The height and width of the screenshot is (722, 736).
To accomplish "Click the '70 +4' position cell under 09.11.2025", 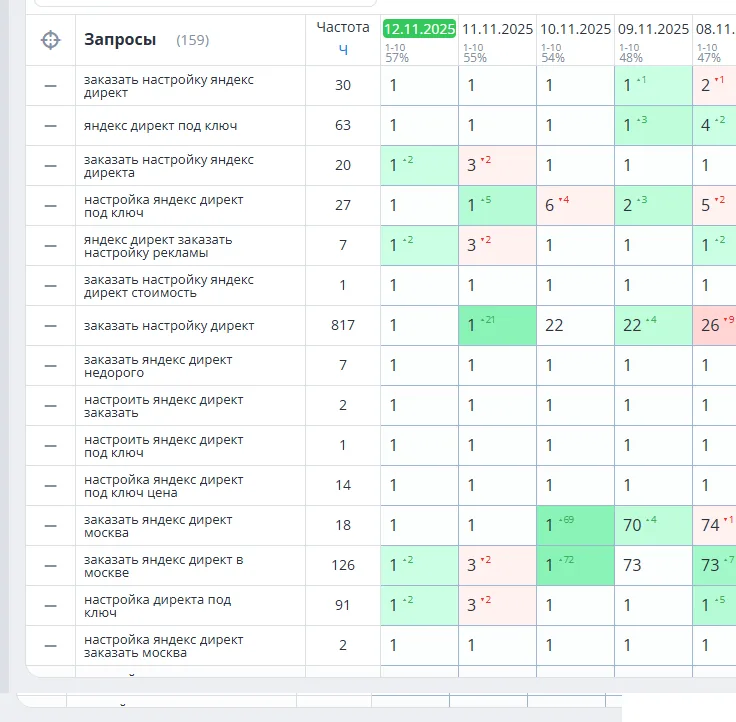I will pos(653,526).
